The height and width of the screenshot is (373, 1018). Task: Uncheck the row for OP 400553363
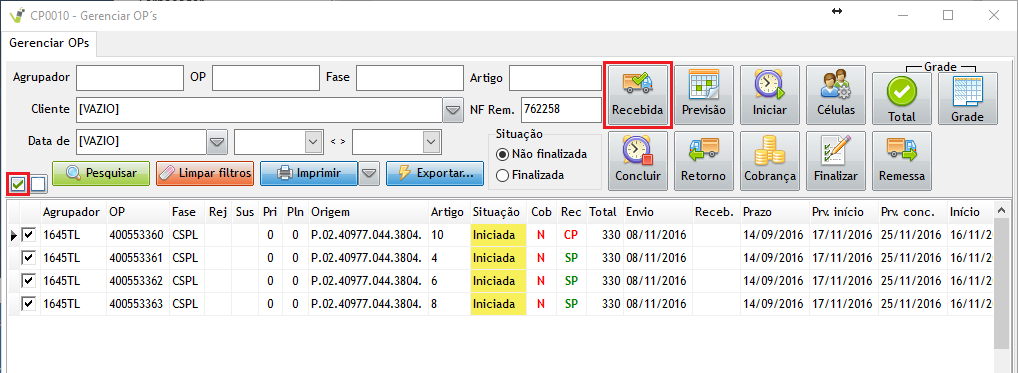[x=29, y=304]
